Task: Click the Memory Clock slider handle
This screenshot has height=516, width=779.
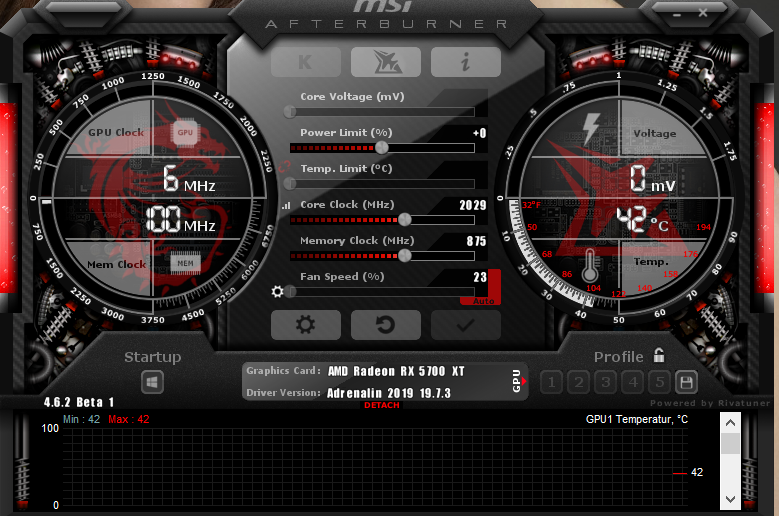Action: point(405,255)
